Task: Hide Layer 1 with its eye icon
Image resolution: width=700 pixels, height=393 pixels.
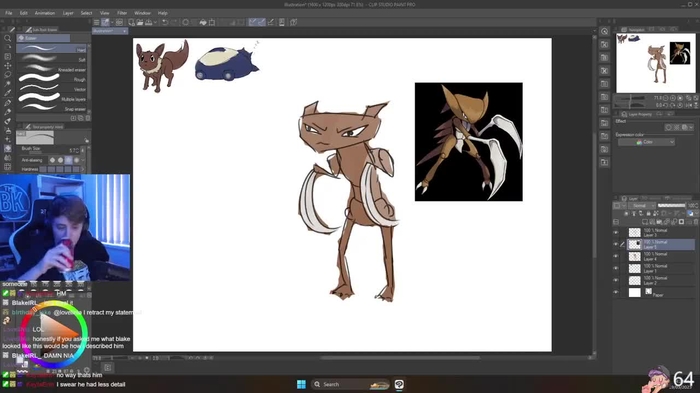Action: [616, 268]
